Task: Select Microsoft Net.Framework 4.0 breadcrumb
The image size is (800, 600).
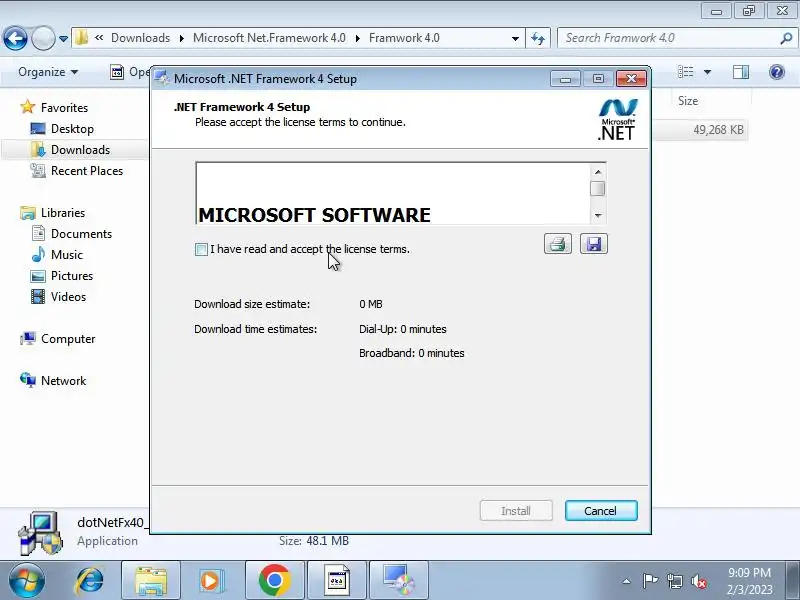Action: (x=269, y=38)
